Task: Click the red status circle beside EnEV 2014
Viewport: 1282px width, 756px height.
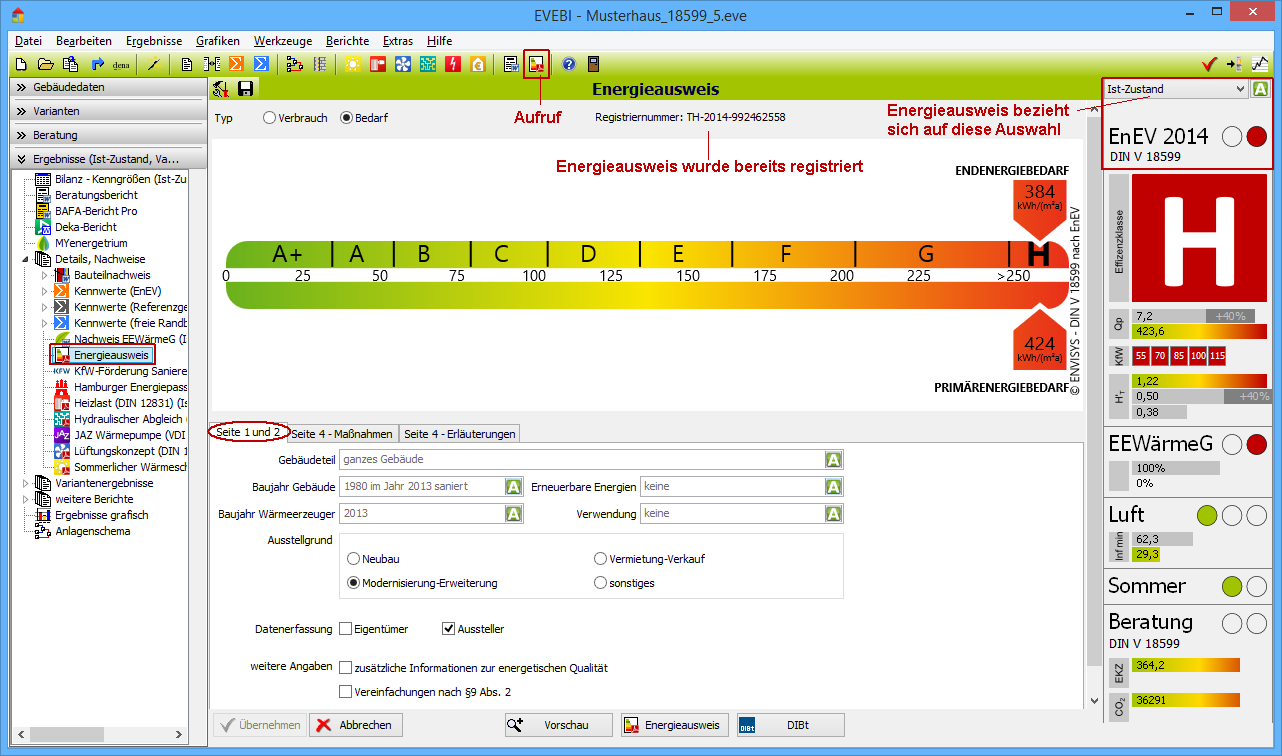Action: pos(1257,137)
